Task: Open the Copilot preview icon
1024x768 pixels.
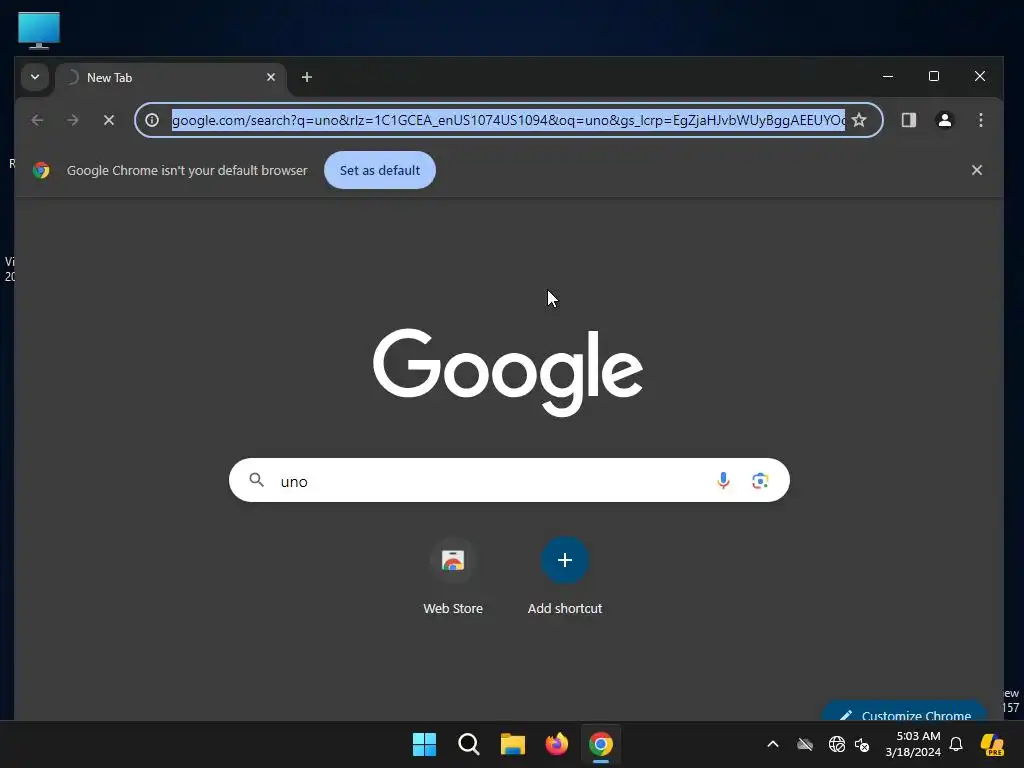Action: click(x=993, y=744)
